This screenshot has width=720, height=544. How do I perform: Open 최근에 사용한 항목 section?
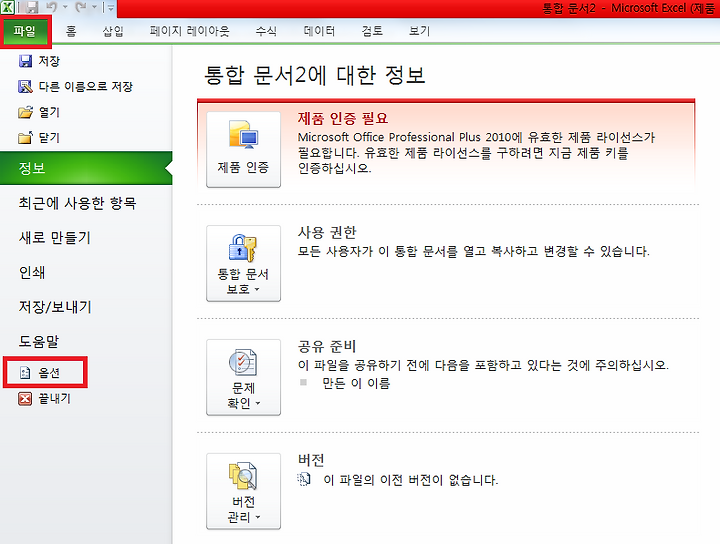tap(77, 203)
